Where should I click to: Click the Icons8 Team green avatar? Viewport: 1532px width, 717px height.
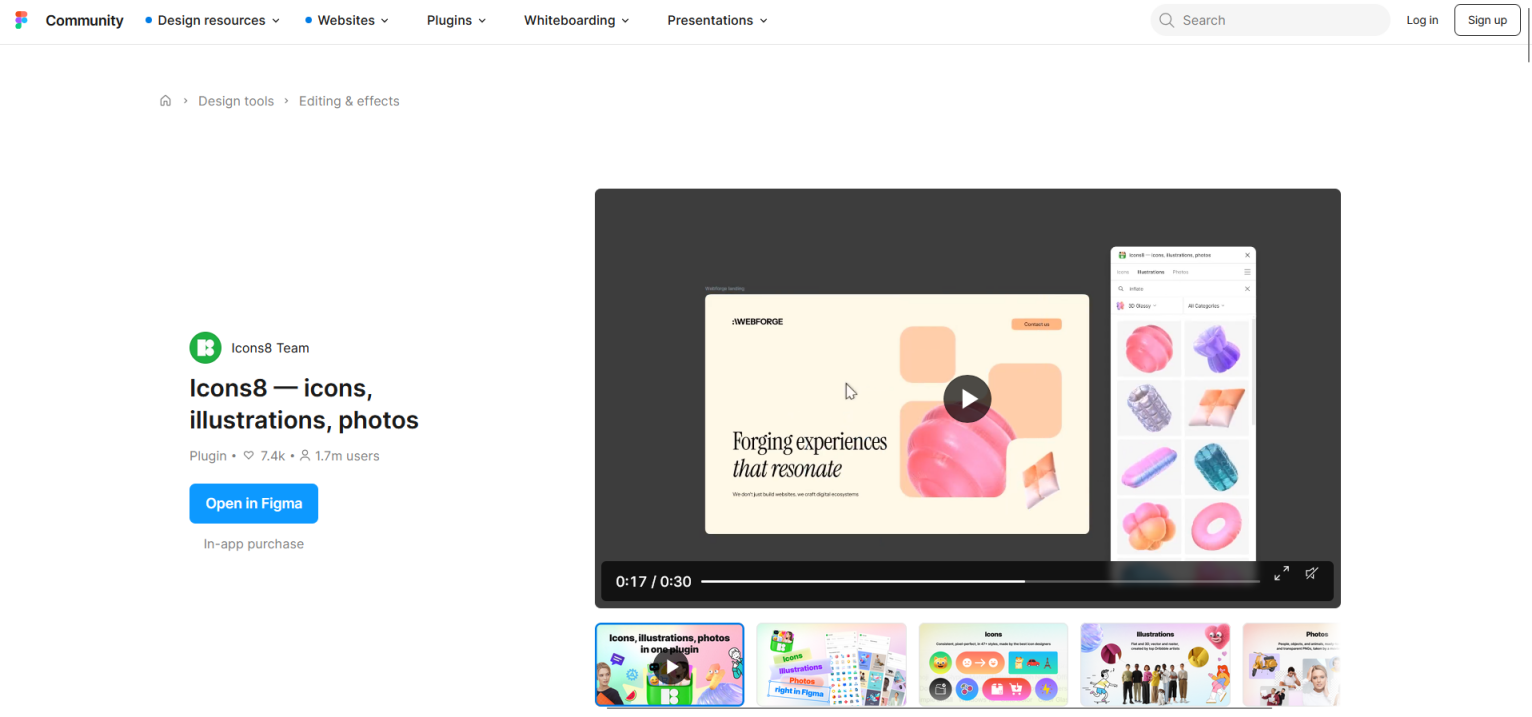205,348
